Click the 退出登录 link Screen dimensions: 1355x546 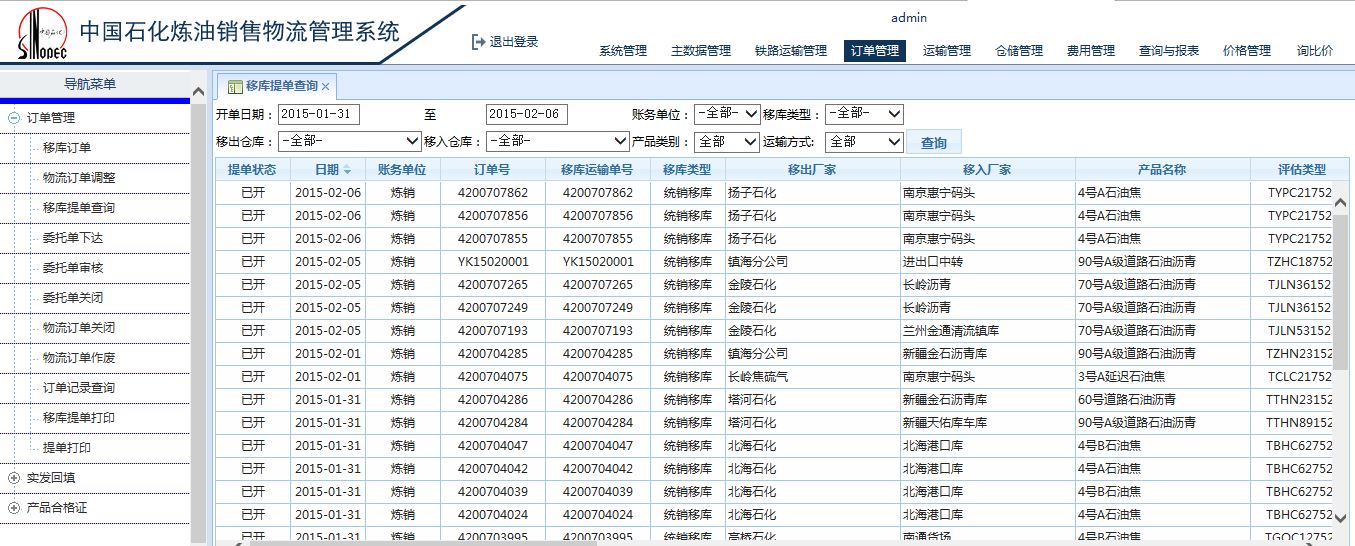(514, 42)
